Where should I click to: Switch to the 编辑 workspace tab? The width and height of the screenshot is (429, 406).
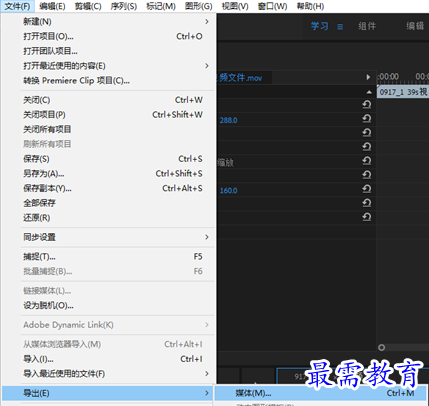click(415, 26)
